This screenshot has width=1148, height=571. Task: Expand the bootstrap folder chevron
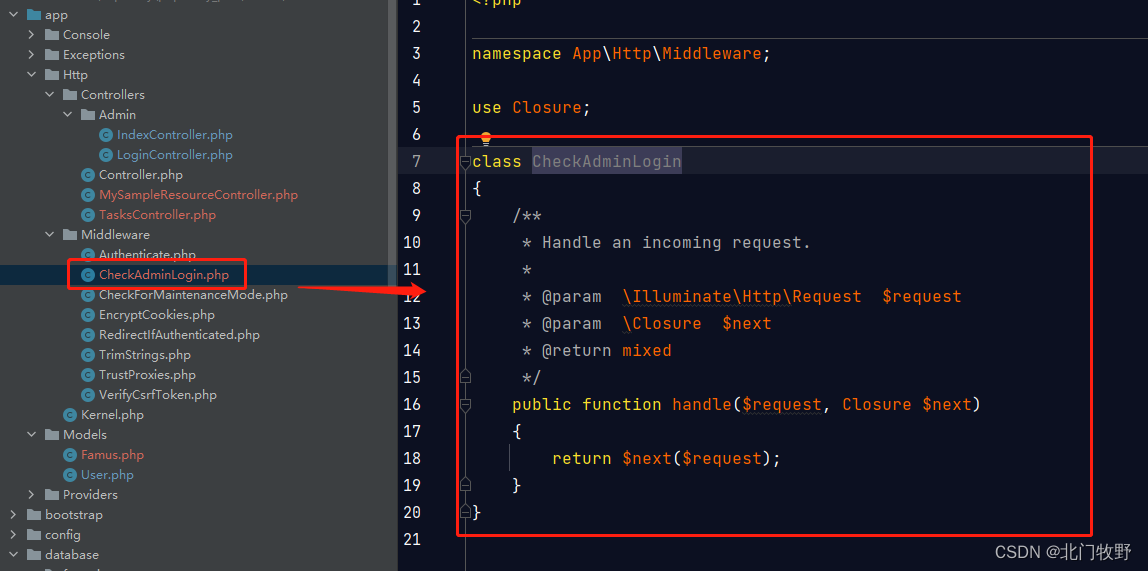click(13, 515)
